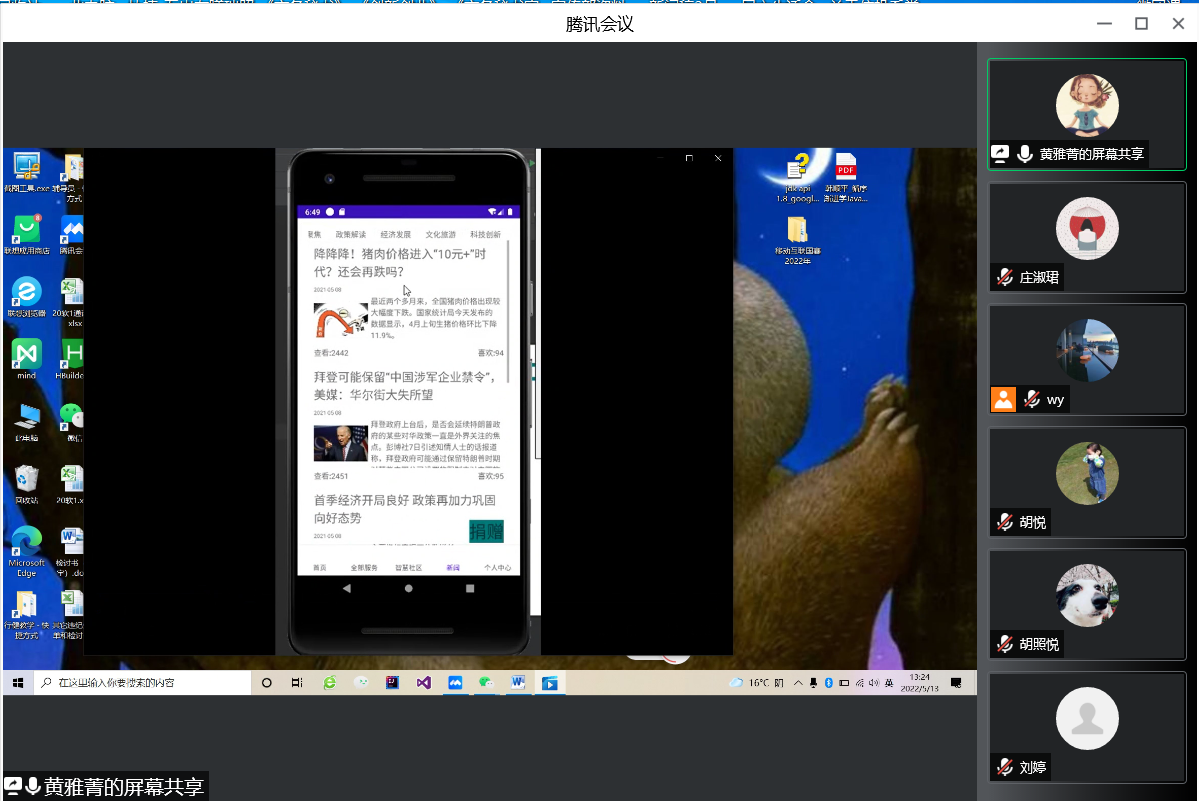Open the Recycle Bin desktop icon
The width and height of the screenshot is (1199, 801).
(27, 480)
